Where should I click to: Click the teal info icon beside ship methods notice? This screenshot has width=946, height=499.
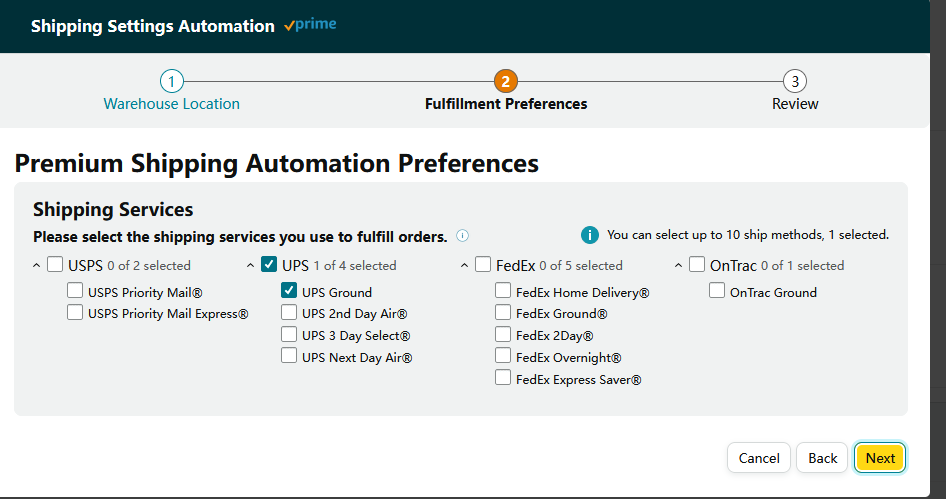coord(589,235)
